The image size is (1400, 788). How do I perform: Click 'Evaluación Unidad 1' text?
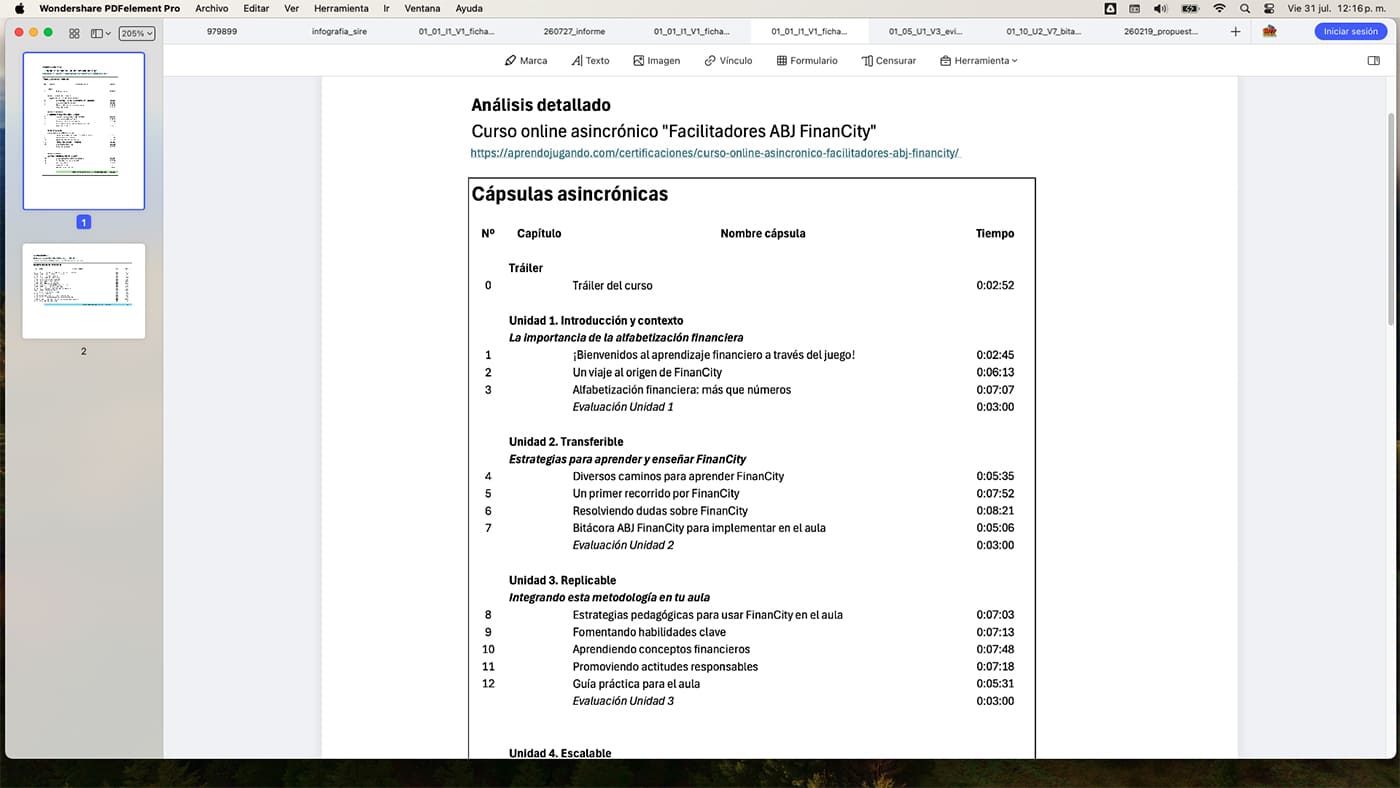point(623,407)
